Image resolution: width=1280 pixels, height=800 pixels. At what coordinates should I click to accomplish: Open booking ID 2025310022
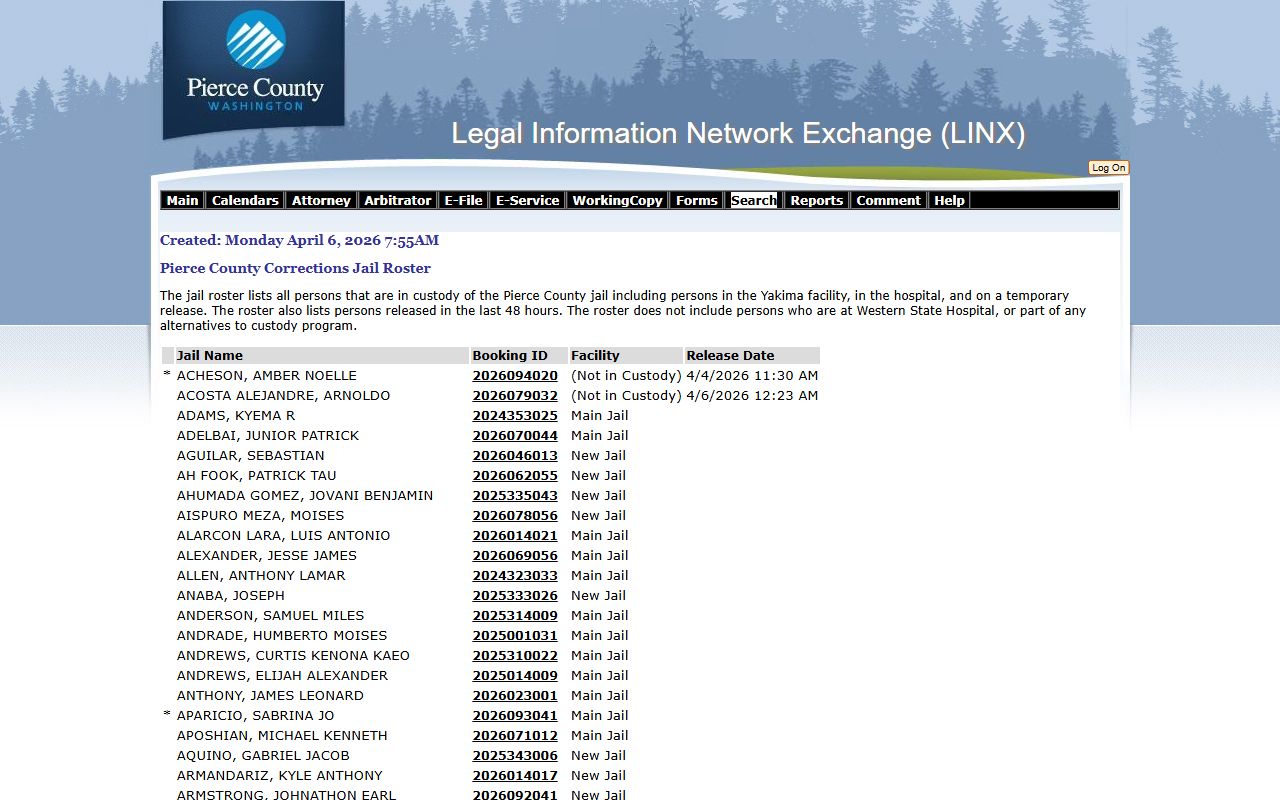point(515,656)
